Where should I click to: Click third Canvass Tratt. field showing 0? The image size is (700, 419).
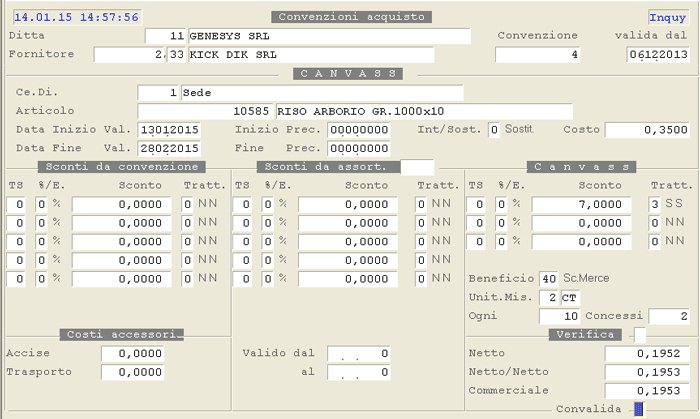pos(654,242)
